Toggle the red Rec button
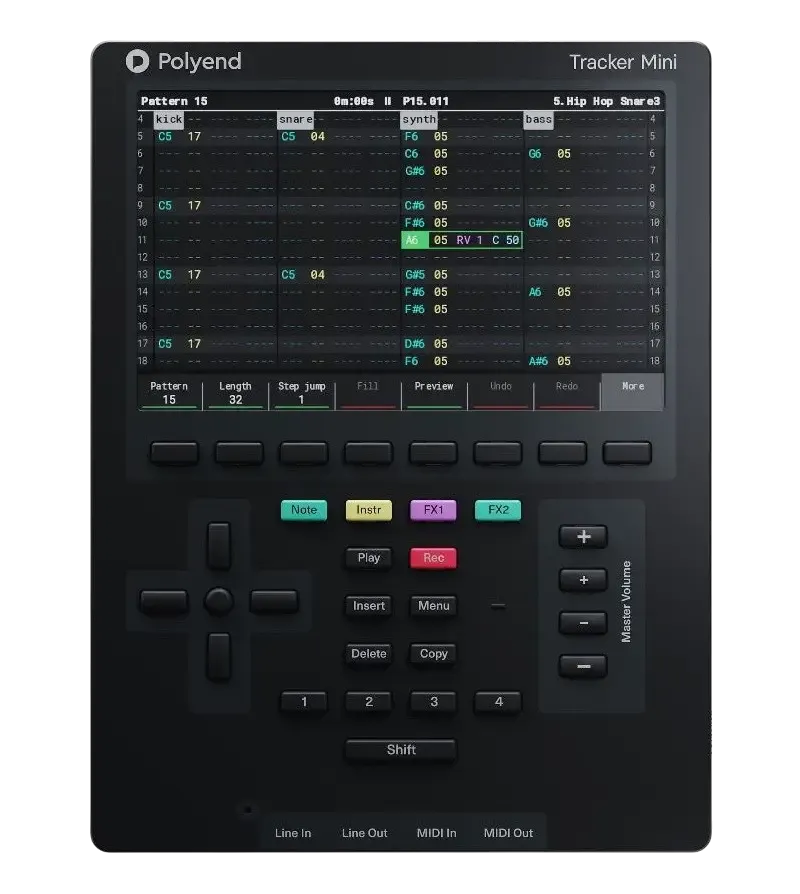This screenshot has height=894, width=800. pos(433,558)
